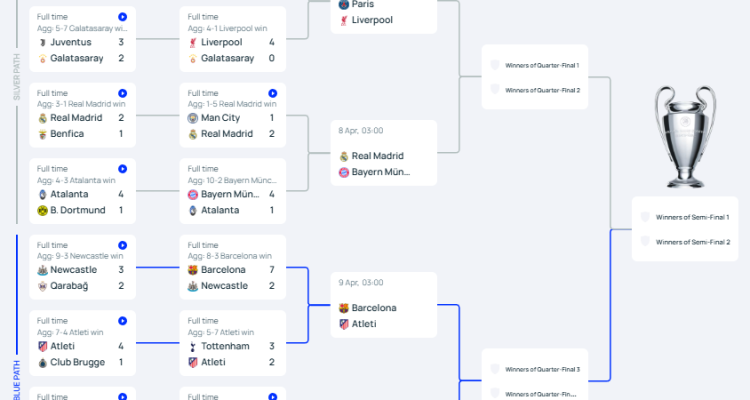Play highlights for Tottenham vs Atleti
This screenshot has width=750, height=400.
pyautogui.click(x=272, y=321)
